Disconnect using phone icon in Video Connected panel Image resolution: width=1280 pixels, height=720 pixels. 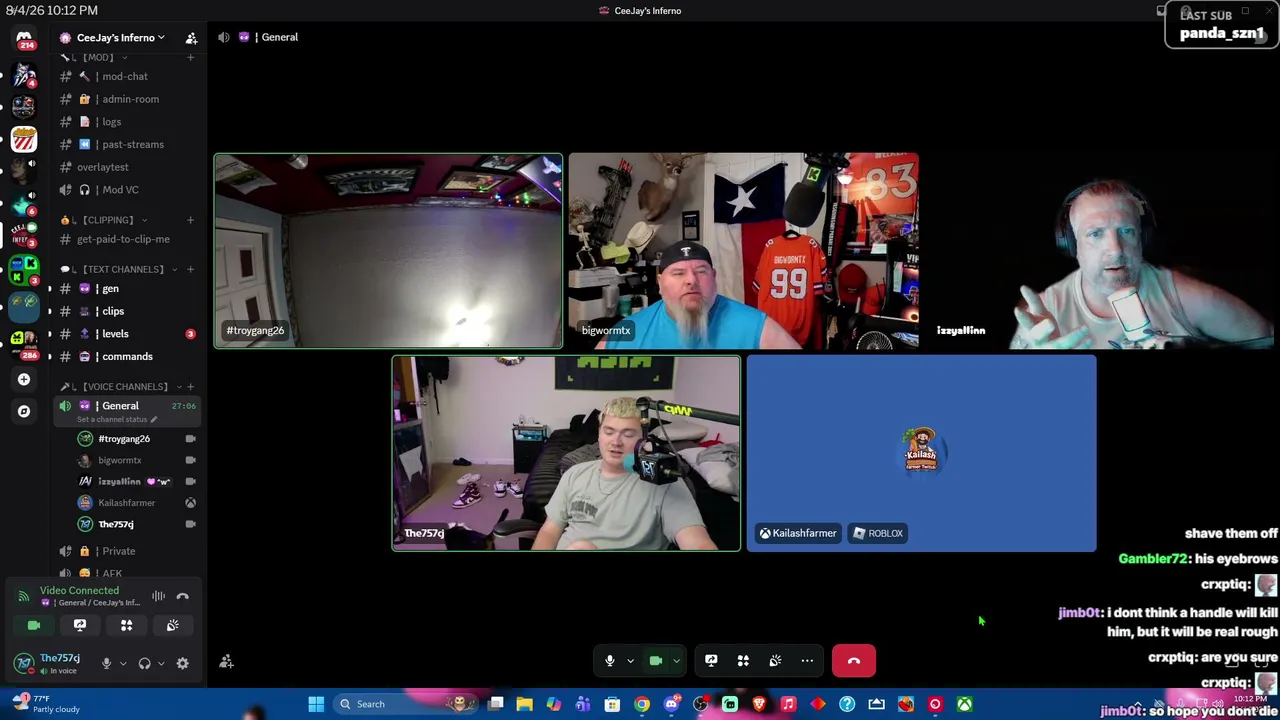pyautogui.click(x=182, y=596)
